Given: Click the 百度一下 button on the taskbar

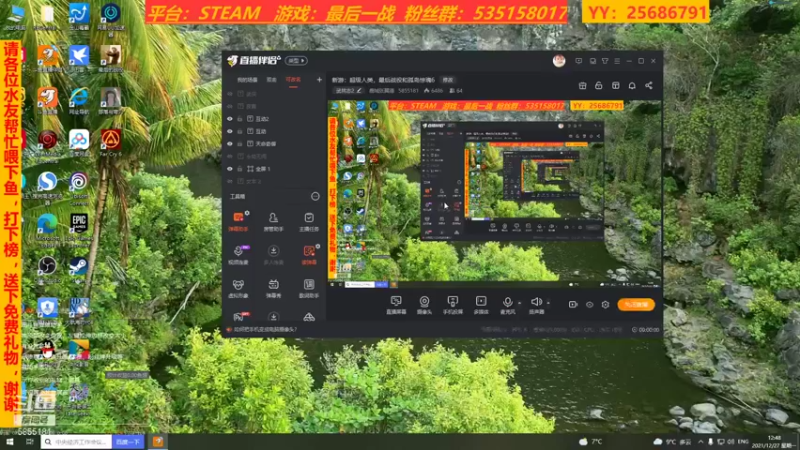Looking at the screenshot, I should point(128,442).
